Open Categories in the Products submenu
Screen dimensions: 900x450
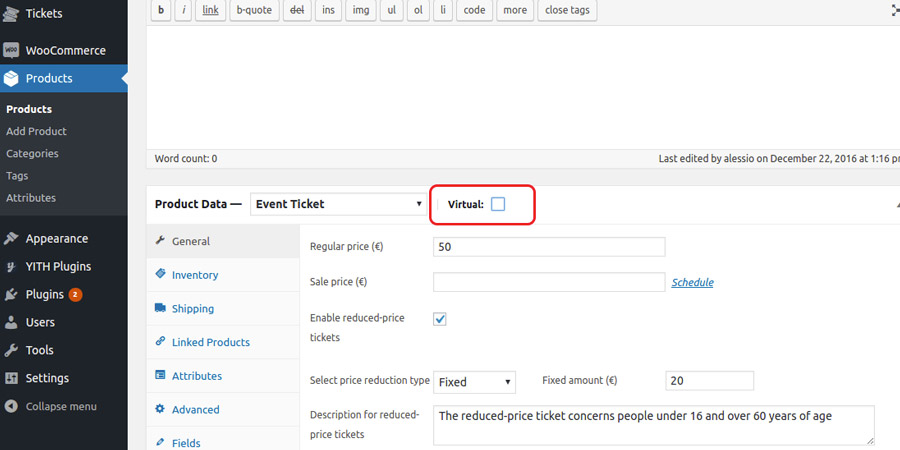click(x=32, y=154)
